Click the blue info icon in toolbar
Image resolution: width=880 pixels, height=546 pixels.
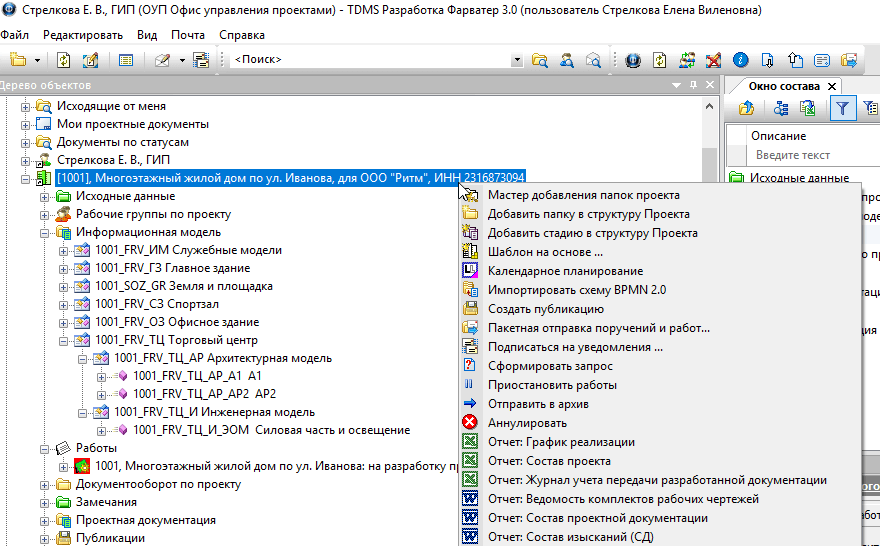click(741, 60)
